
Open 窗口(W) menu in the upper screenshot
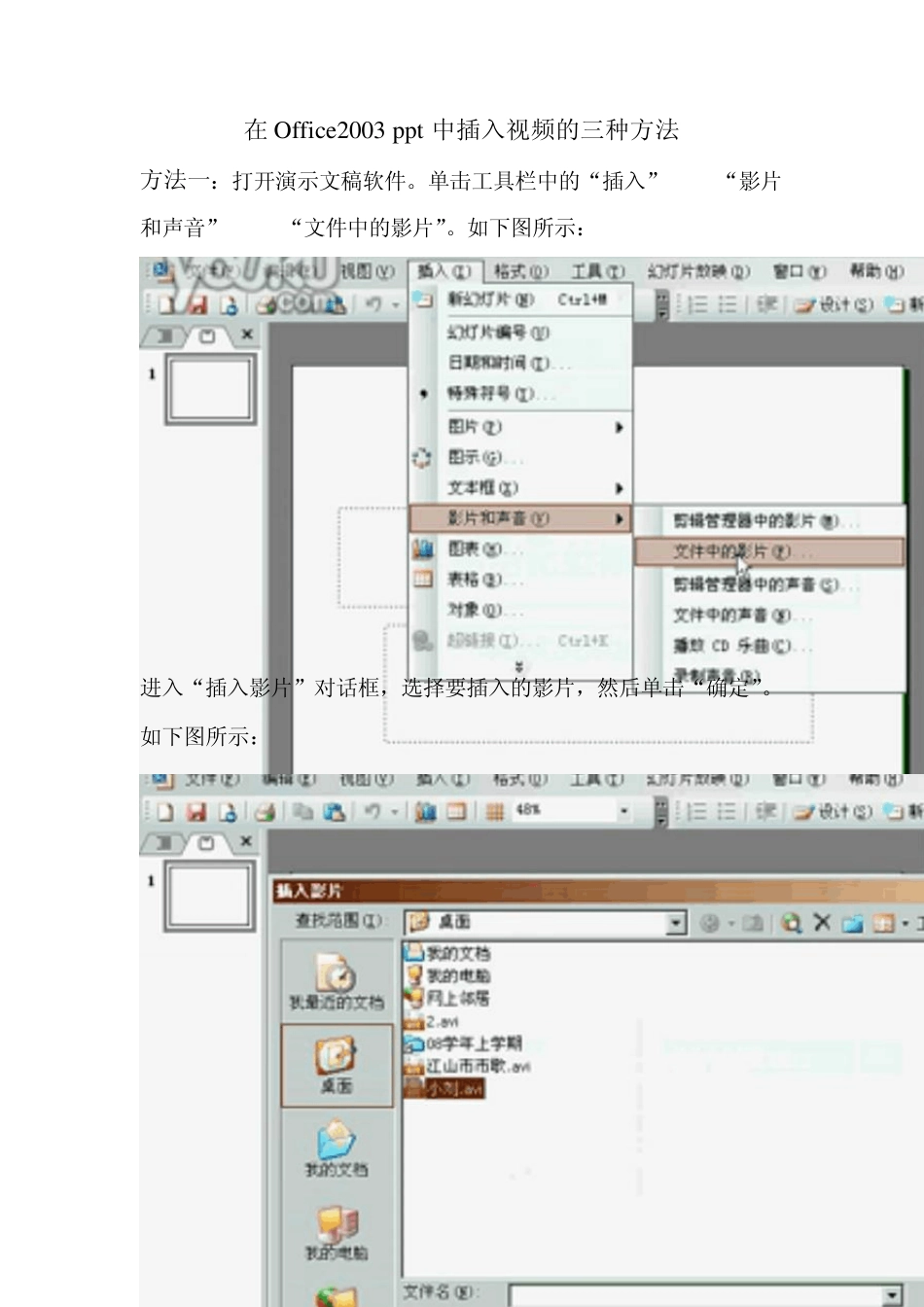[x=800, y=272]
